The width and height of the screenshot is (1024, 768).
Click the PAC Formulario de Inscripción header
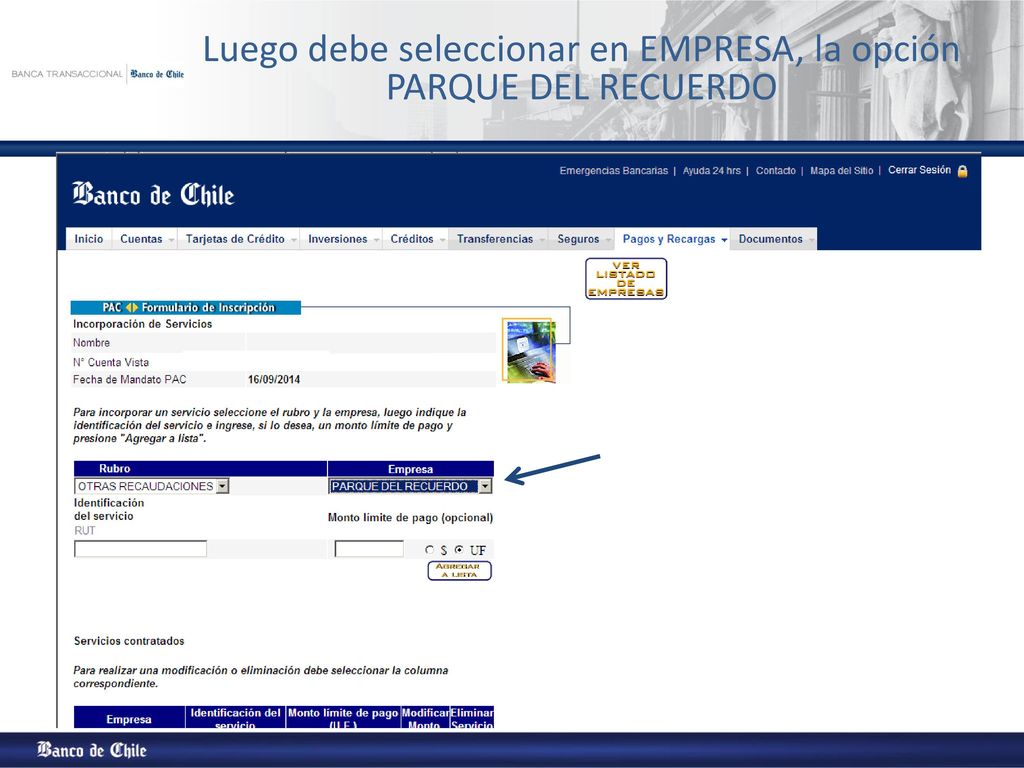coord(186,308)
